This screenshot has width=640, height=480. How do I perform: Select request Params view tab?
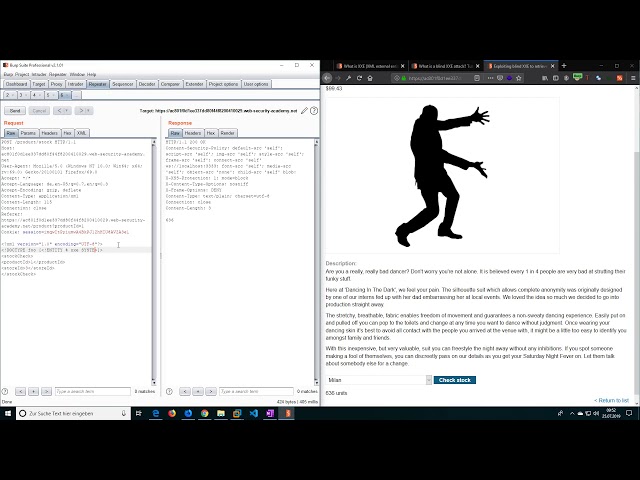(28, 133)
